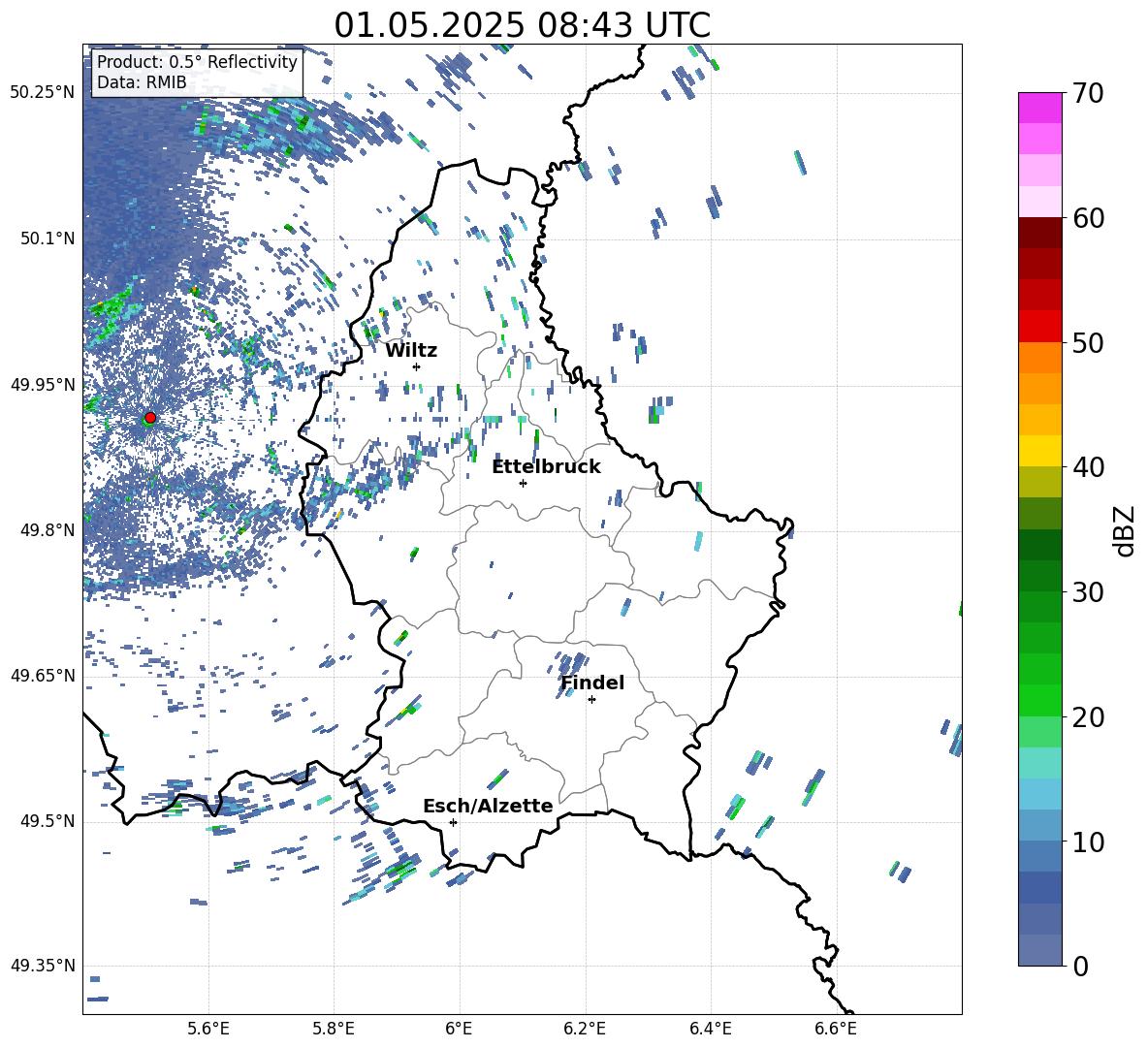Click the bright green colorbar segment above 20
This screenshot has width=1148, height=1048.
pos(1039,700)
